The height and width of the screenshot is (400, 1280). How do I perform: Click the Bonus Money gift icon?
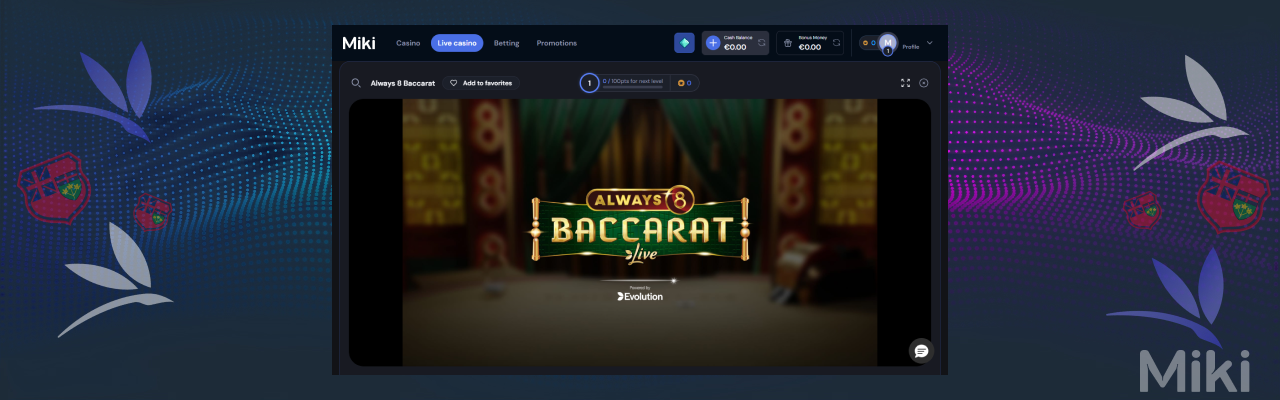(788, 43)
